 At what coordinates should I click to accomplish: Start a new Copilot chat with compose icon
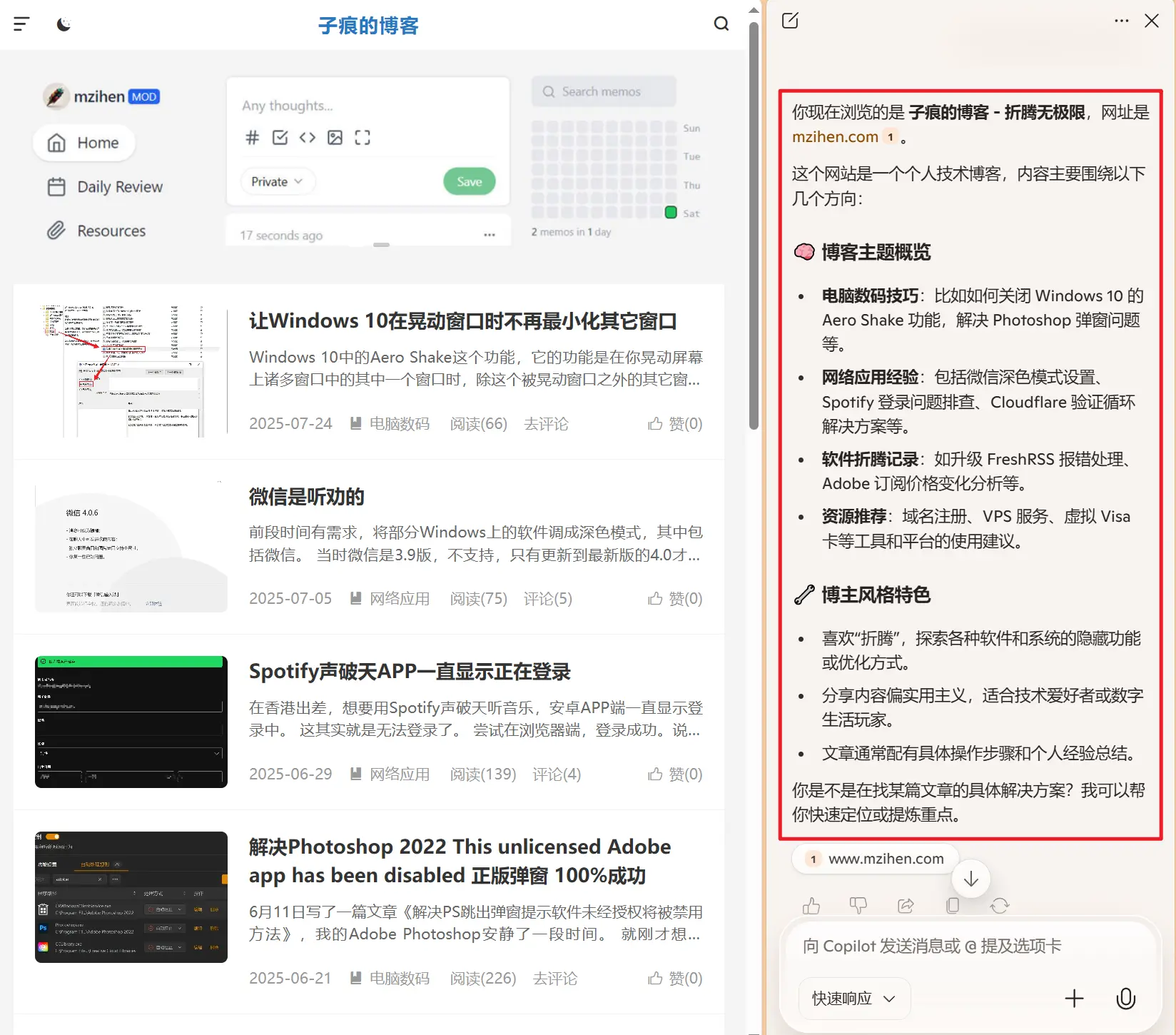point(790,21)
